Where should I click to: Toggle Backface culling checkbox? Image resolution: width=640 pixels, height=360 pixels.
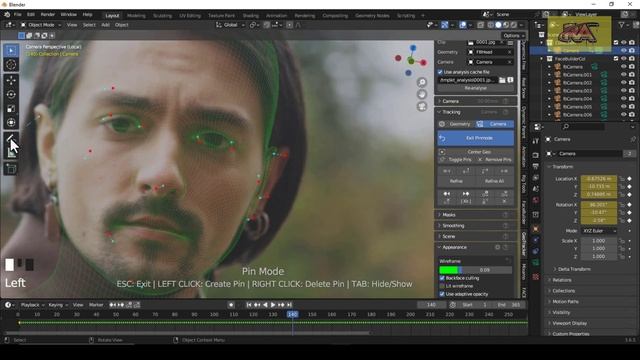click(x=442, y=278)
